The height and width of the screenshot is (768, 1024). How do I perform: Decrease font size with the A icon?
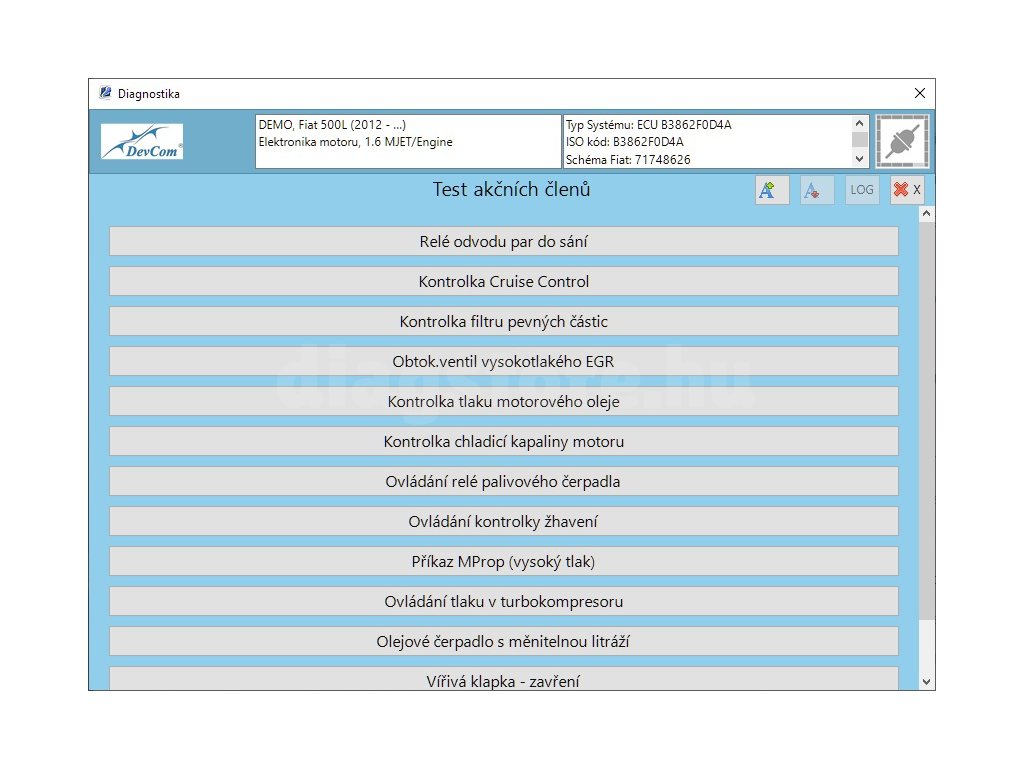coord(816,190)
